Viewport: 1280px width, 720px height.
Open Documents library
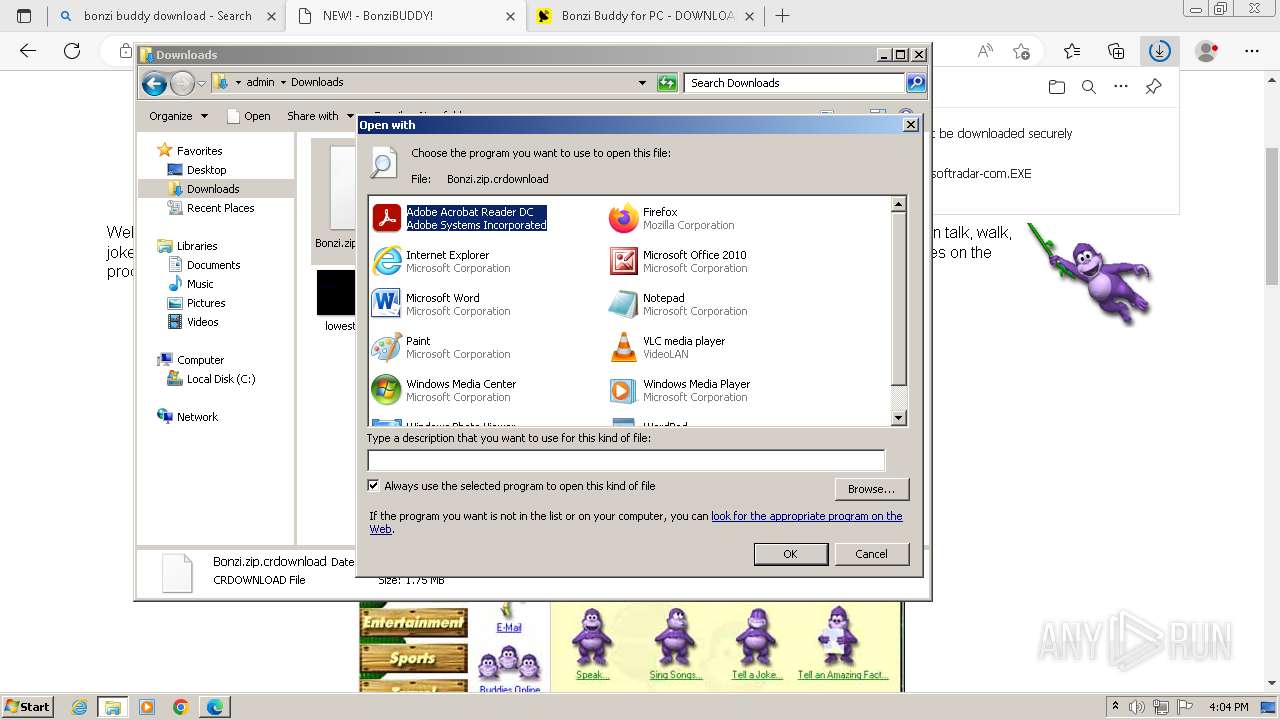coord(213,265)
